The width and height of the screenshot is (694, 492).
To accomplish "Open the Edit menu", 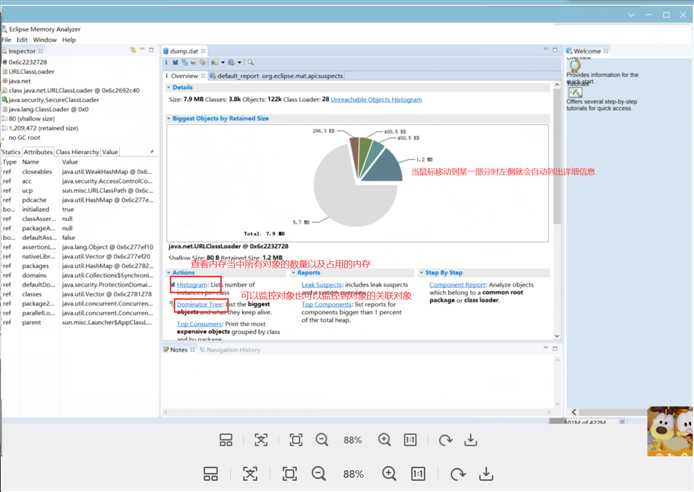I will (22, 40).
